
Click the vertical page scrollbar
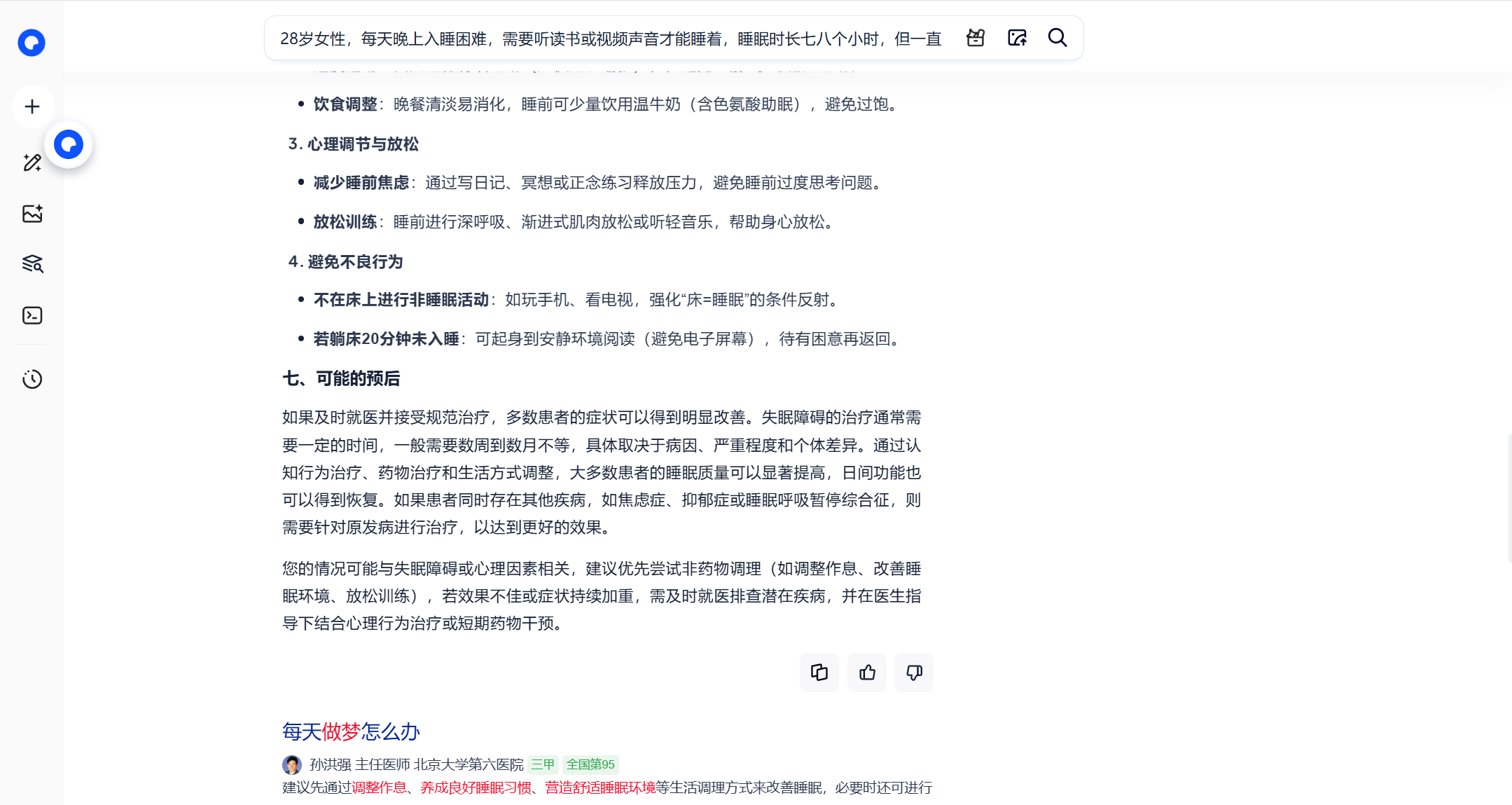[x=1509, y=497]
